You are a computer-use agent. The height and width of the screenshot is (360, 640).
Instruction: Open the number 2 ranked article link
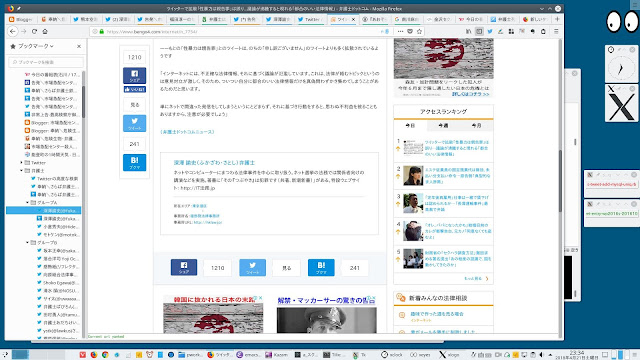(457, 176)
